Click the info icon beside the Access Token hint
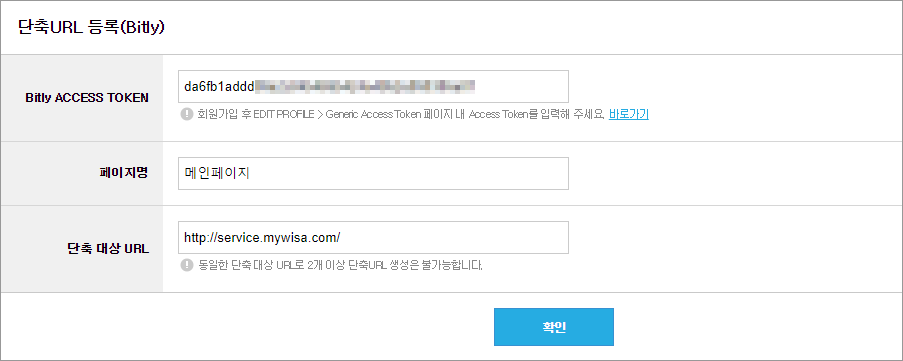The height and width of the screenshot is (361, 903). coord(187,114)
